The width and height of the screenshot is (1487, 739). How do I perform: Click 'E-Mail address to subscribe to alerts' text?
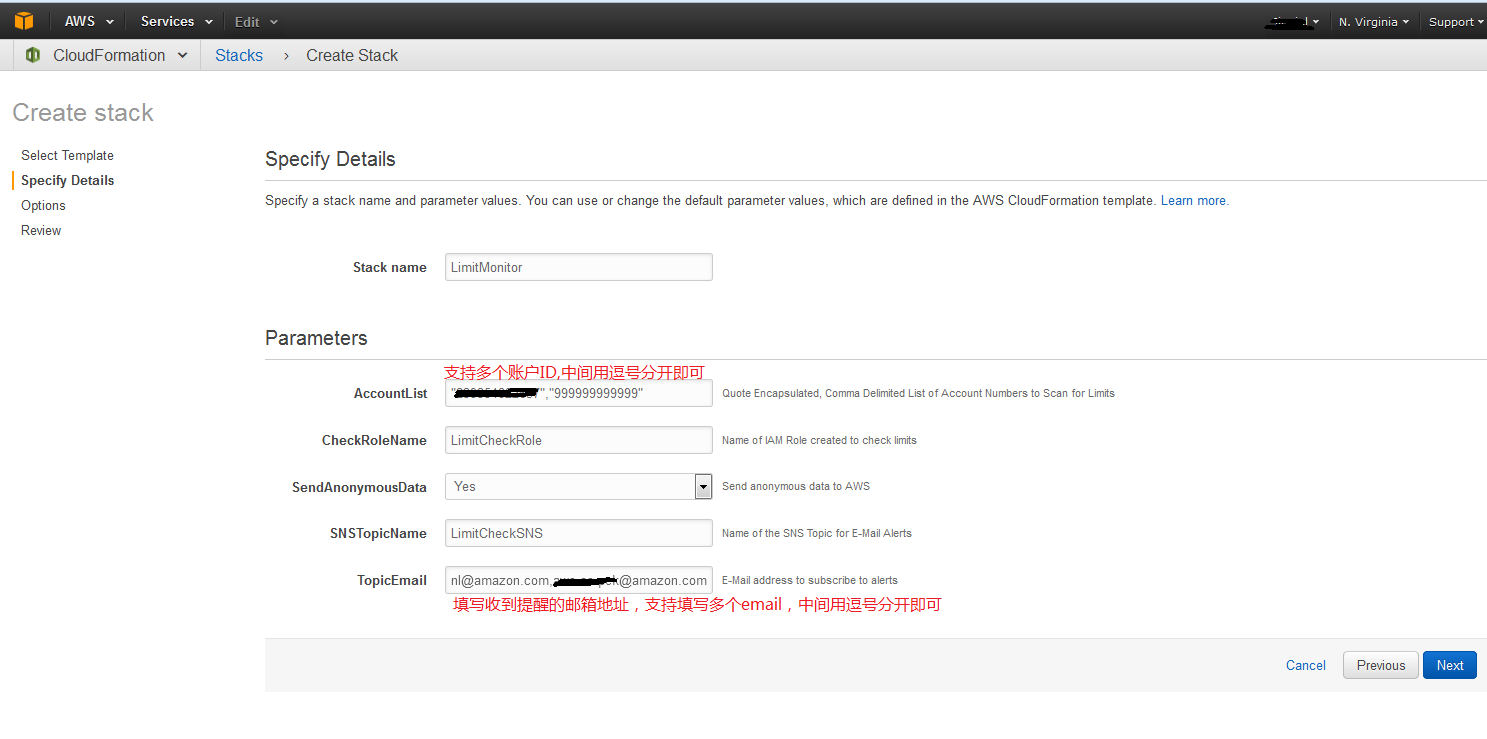pyautogui.click(x=810, y=580)
